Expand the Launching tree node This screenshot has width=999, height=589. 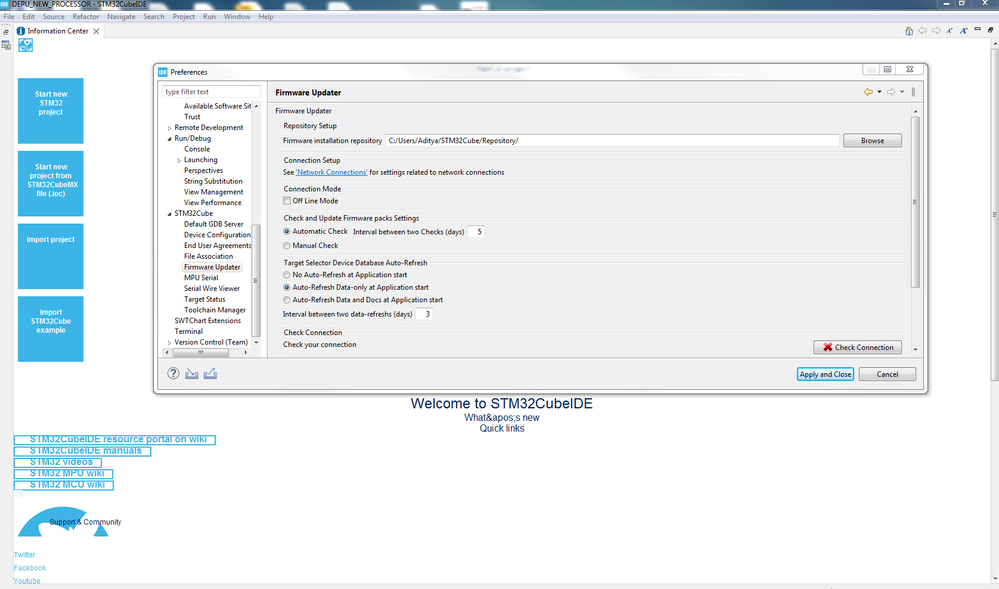(x=179, y=161)
